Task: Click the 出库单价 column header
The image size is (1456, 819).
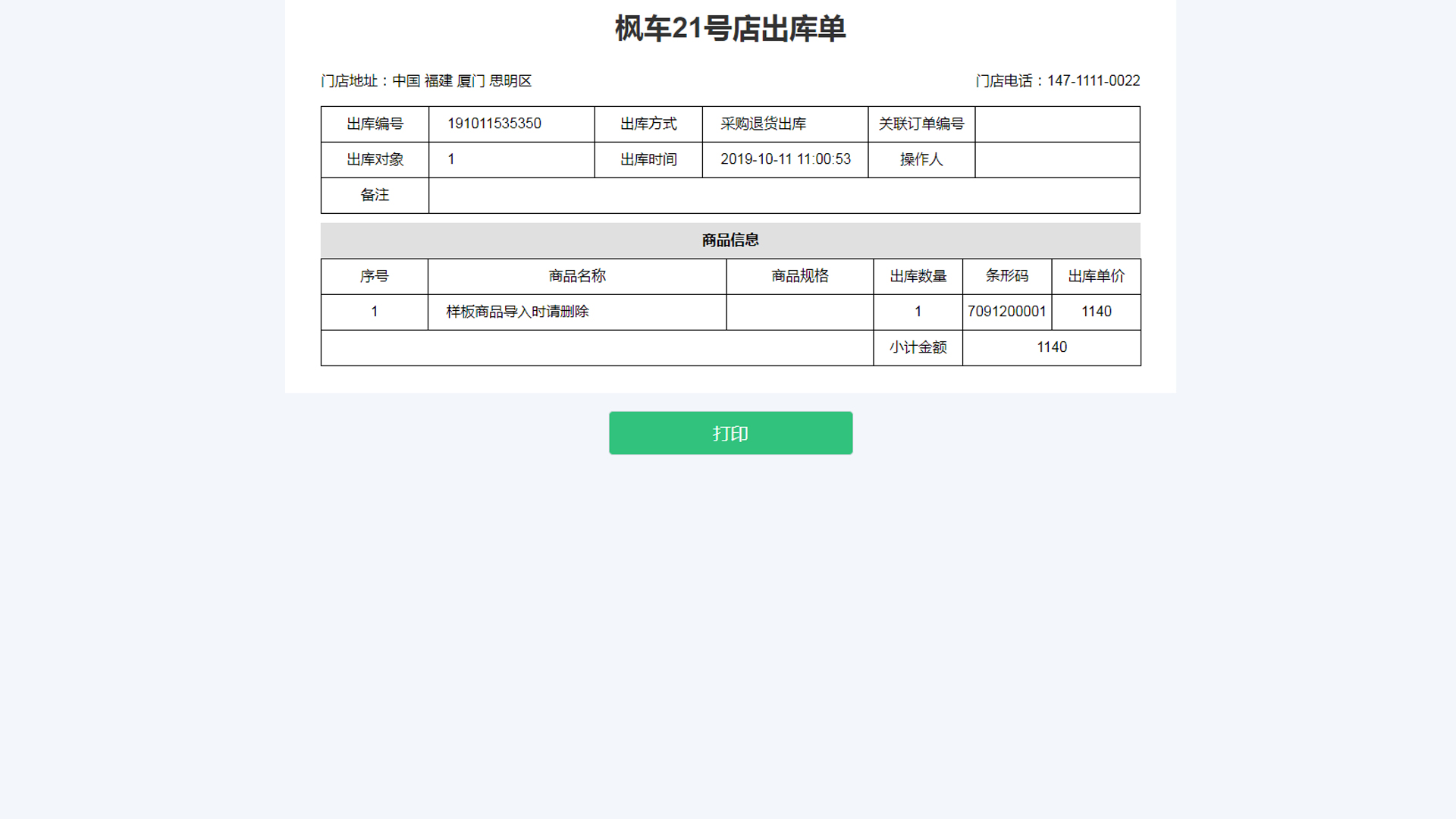Action: click(x=1096, y=276)
